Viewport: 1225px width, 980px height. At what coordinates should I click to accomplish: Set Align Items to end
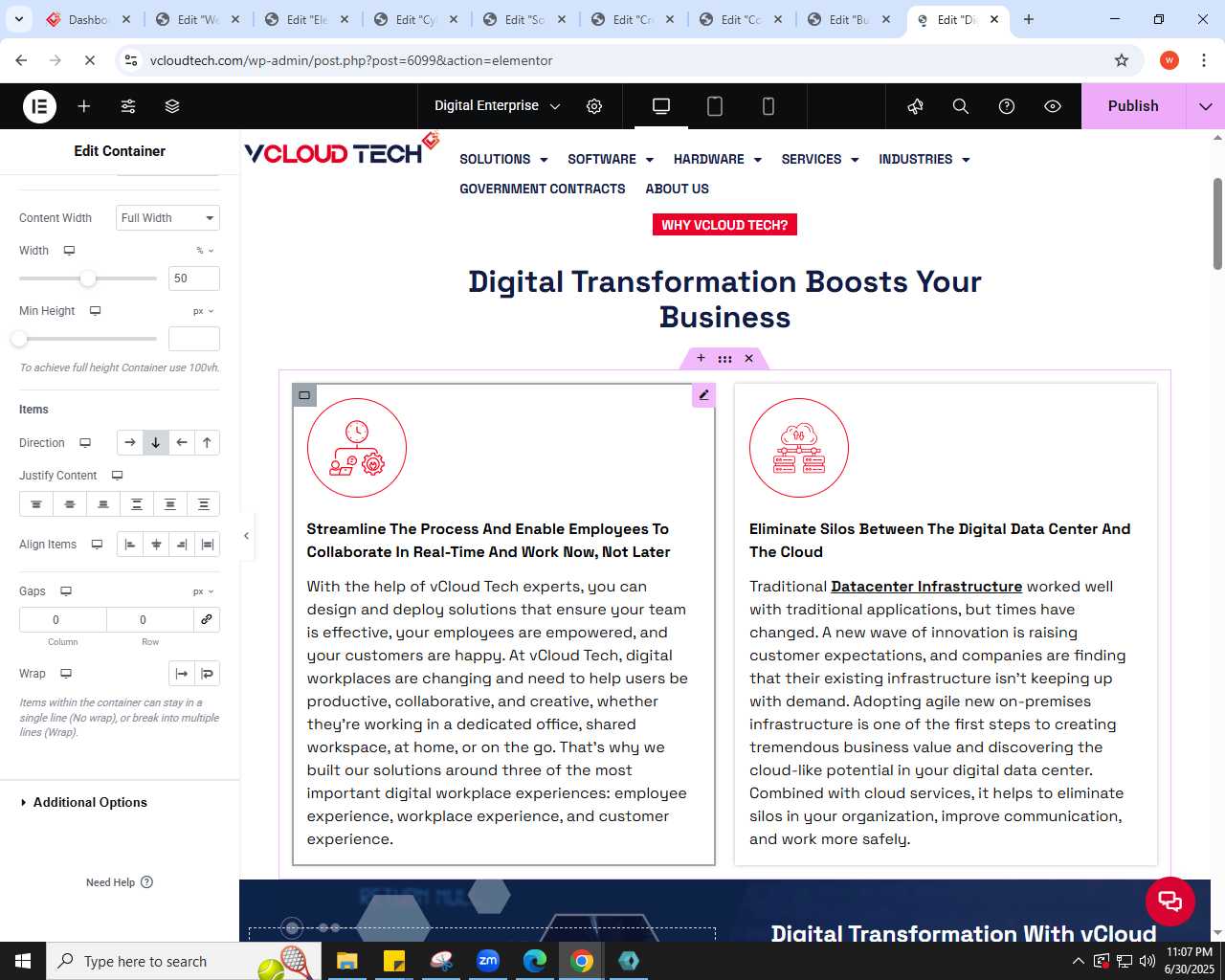point(182,545)
